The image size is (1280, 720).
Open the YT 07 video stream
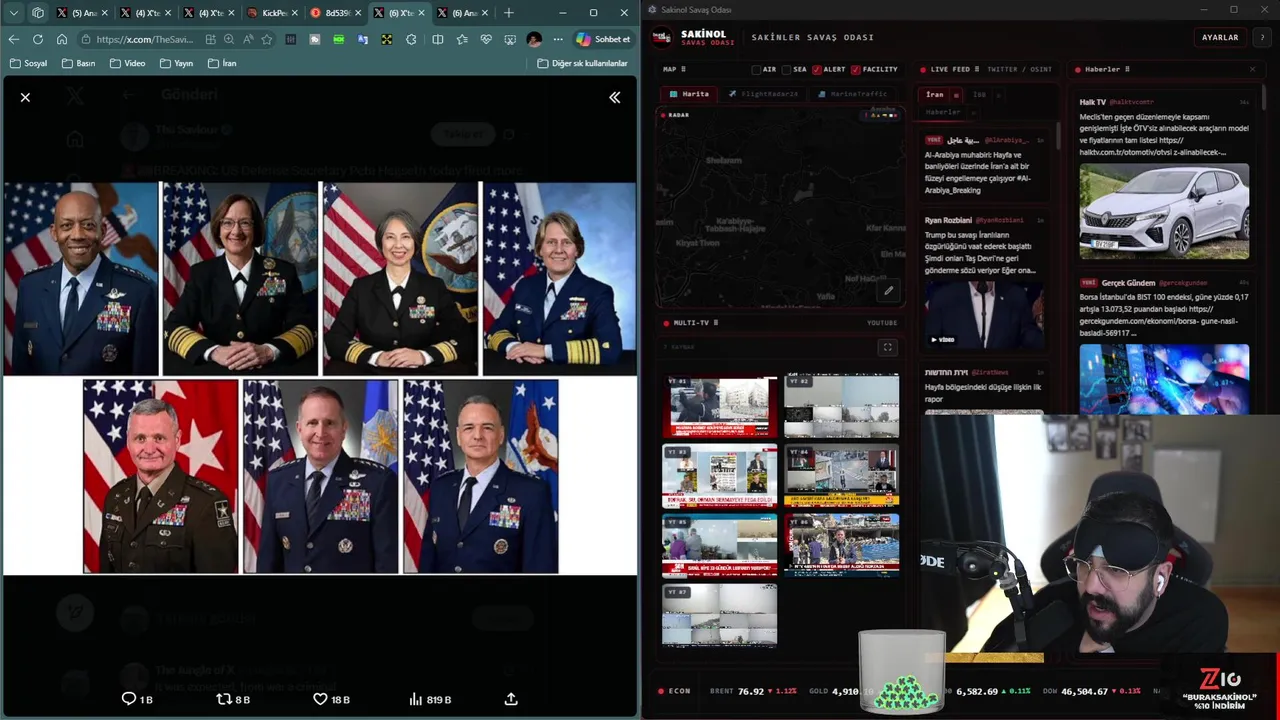[719, 615]
